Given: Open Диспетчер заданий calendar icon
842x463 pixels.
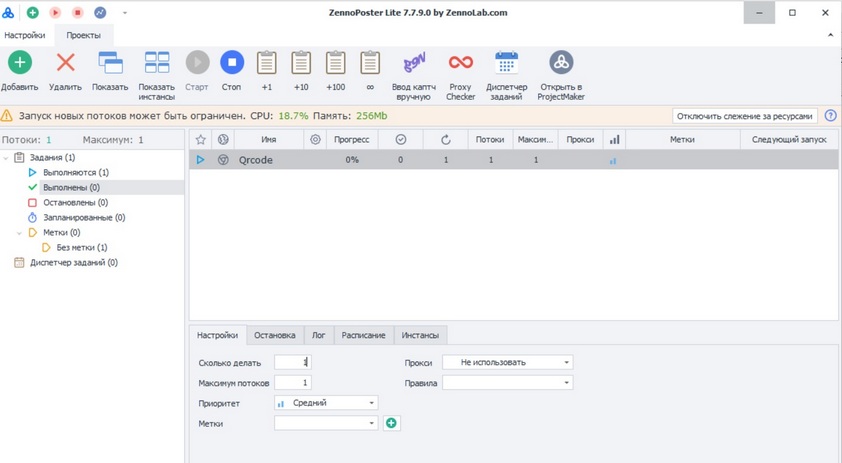Looking at the screenshot, I should point(506,62).
